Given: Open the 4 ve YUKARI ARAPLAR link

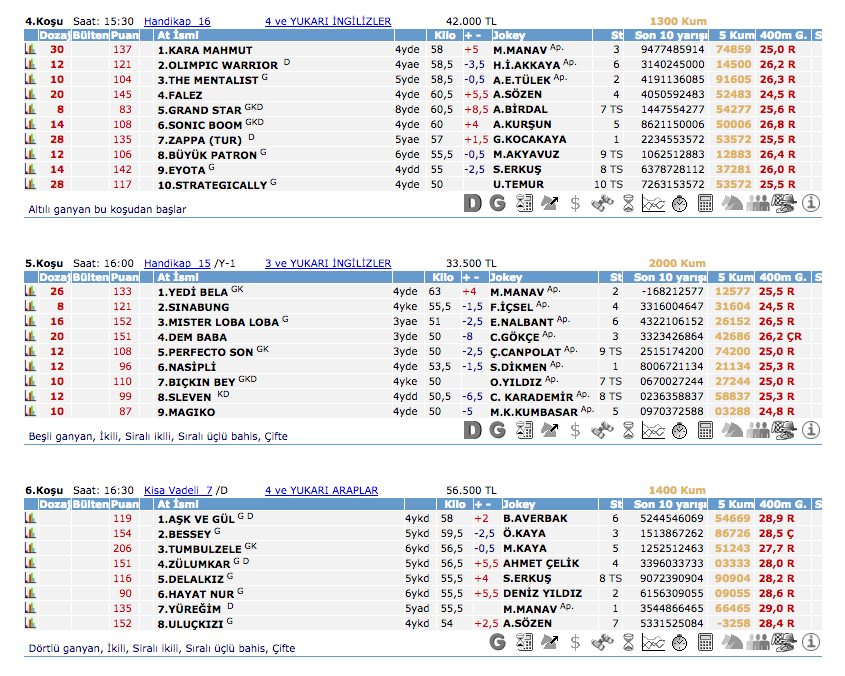Looking at the screenshot, I should pos(321,491).
